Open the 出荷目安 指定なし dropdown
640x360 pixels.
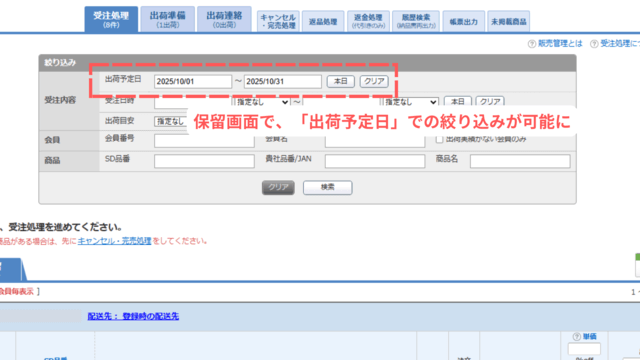tap(171, 121)
